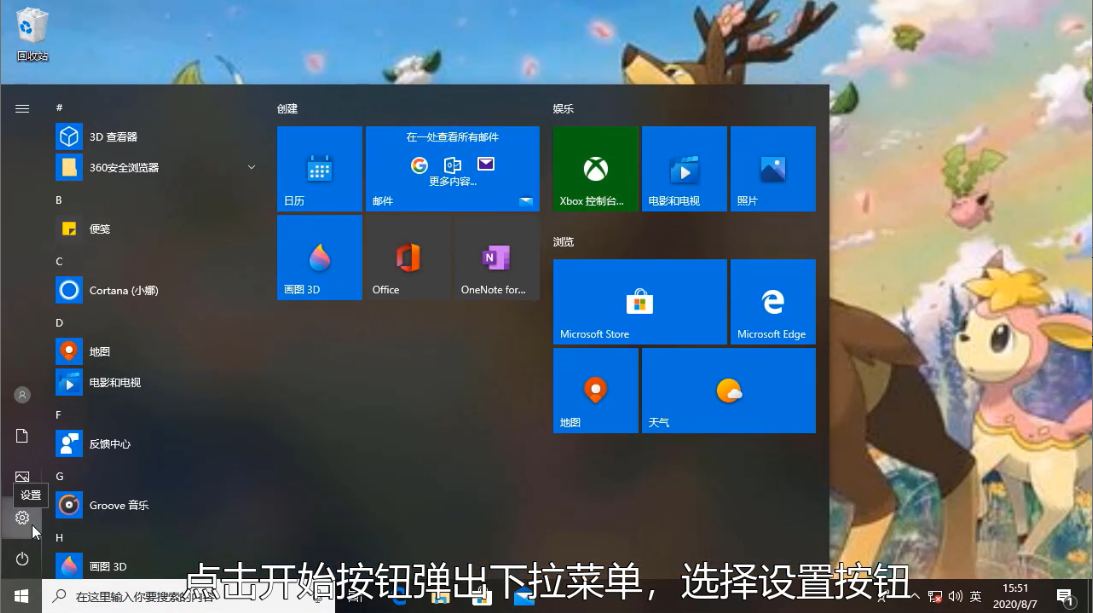This screenshot has height=613, width=1093.
Task: Click the volume icon to open volume slider
Action: [x=955, y=597]
